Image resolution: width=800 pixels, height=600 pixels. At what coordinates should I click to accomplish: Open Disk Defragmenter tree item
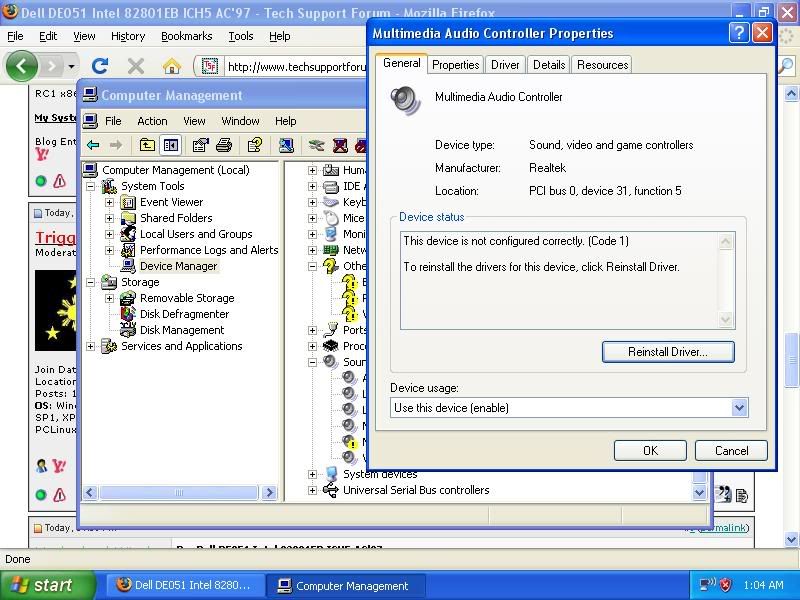[185, 314]
